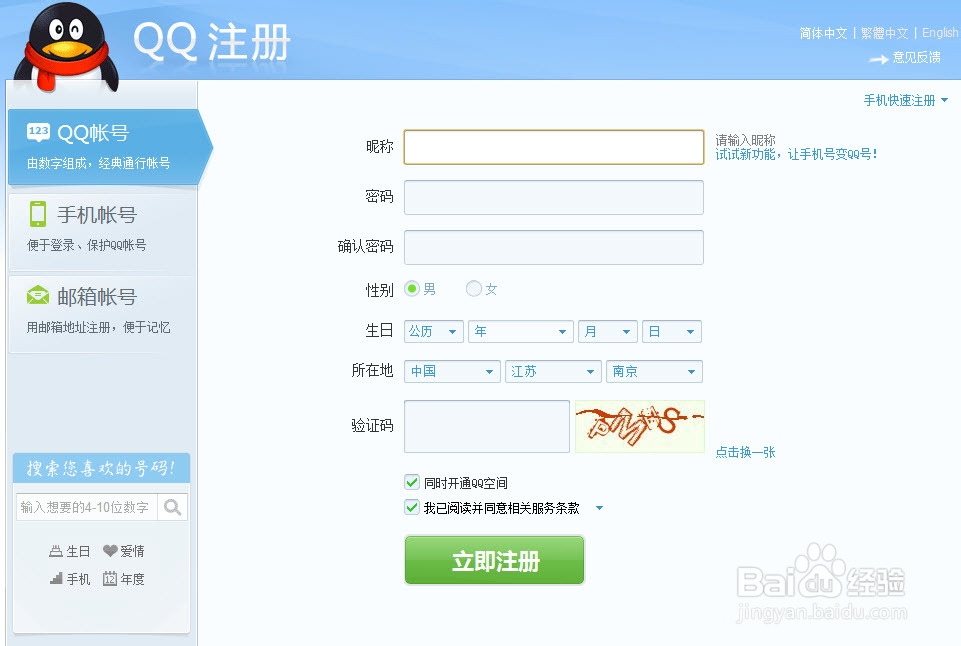The width and height of the screenshot is (961, 646).
Task: Open the 意见反馈 feedback link
Action: (x=916, y=57)
